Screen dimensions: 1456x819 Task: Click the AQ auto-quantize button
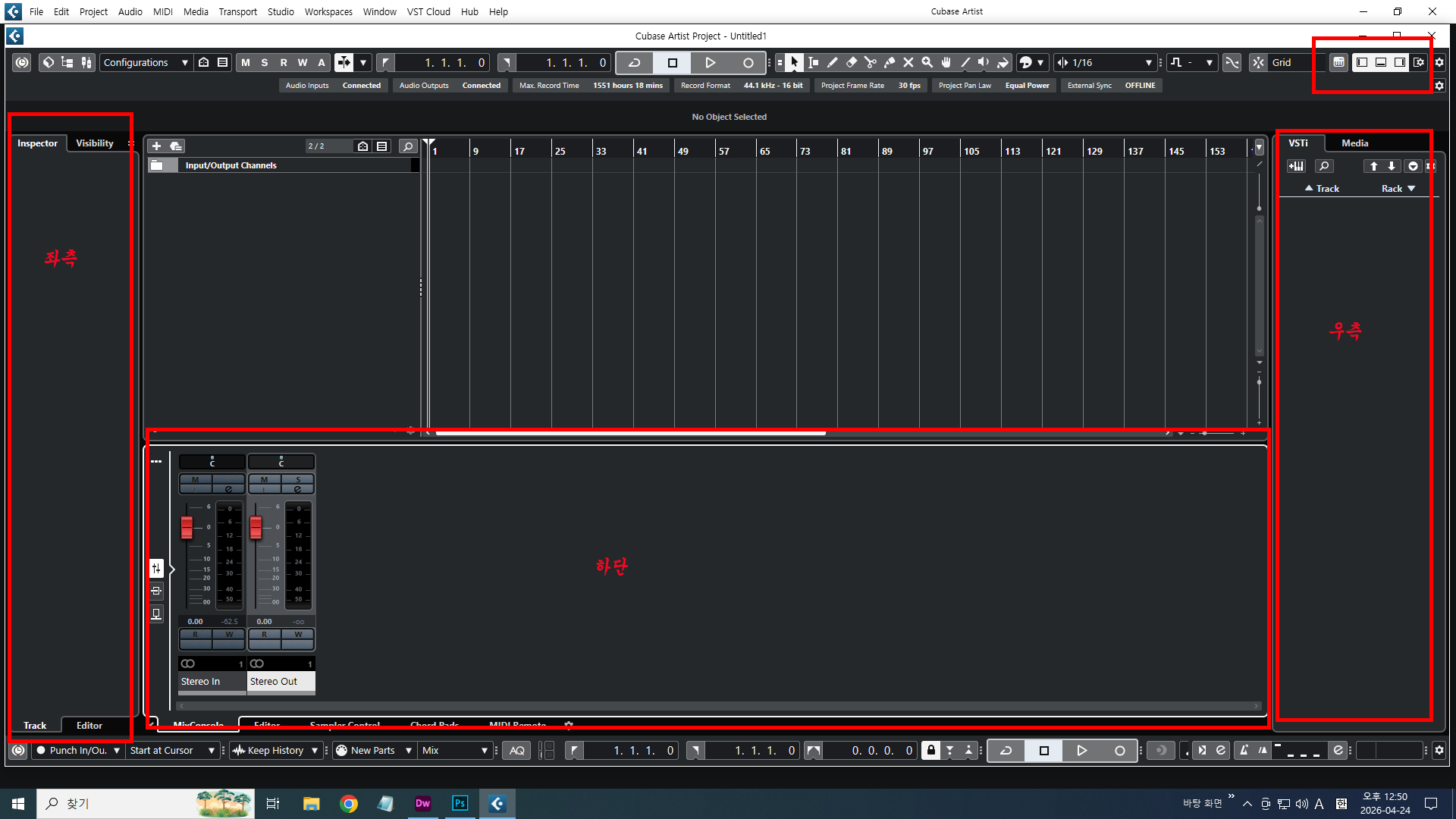point(517,751)
